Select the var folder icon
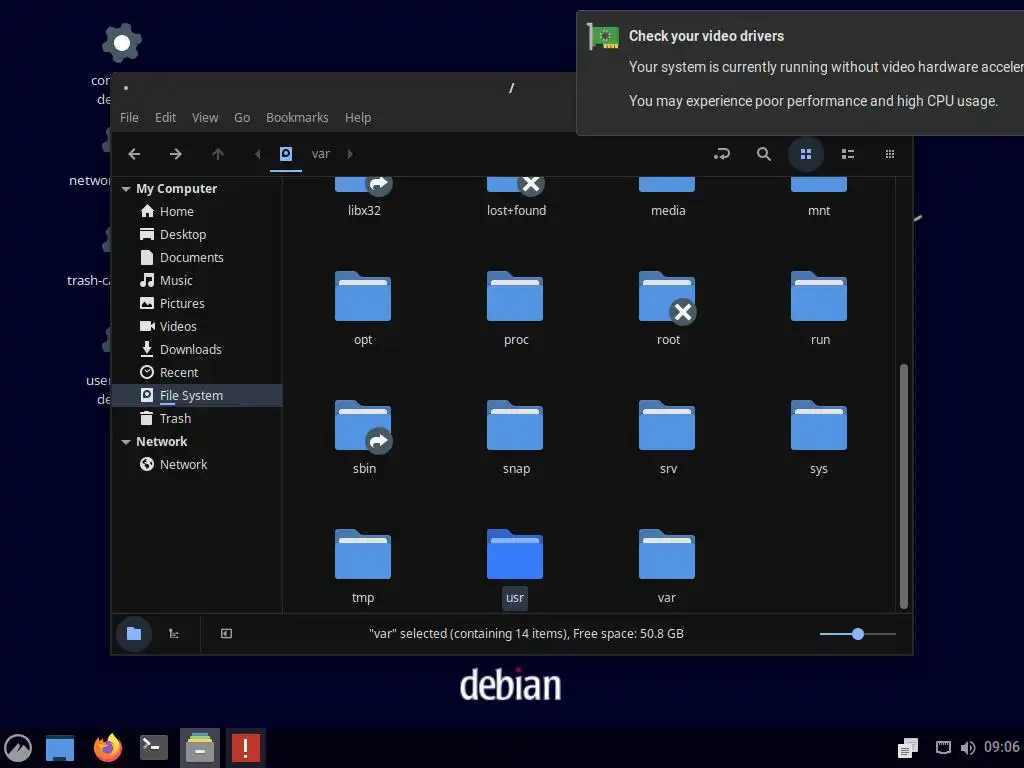This screenshot has height=768, width=1024. (x=667, y=554)
